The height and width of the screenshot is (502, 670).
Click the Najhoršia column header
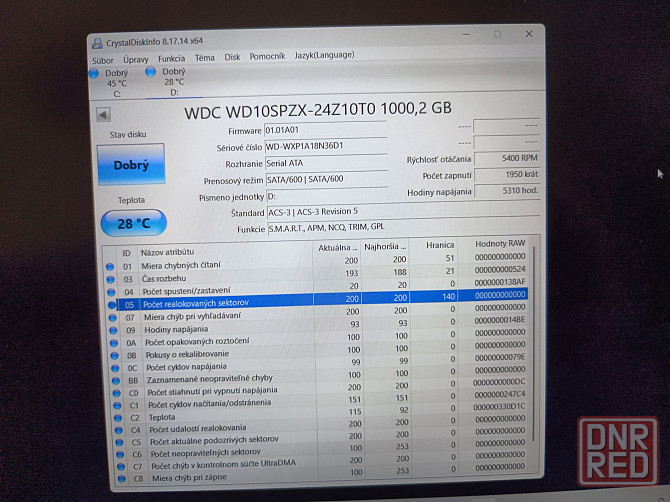point(385,246)
